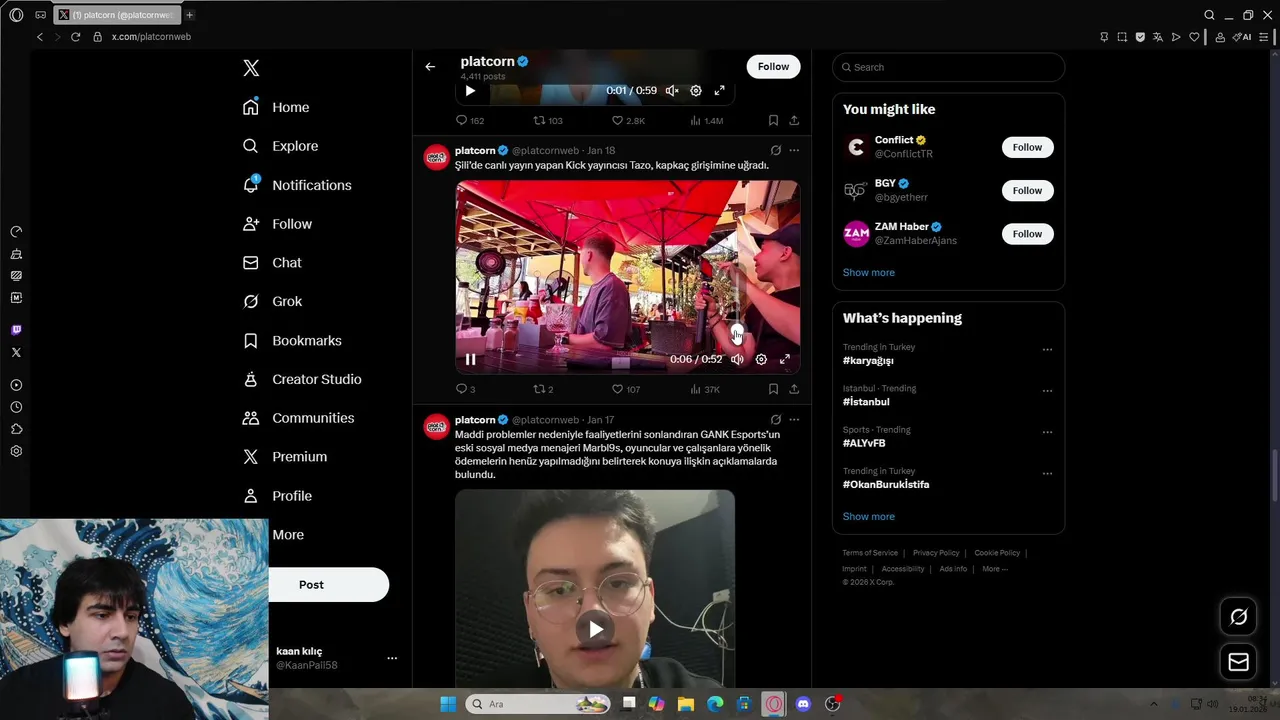Image resolution: width=1280 pixels, height=720 pixels.
Task: Open Grok explain icon on Jan 18 post
Action: tap(775, 151)
